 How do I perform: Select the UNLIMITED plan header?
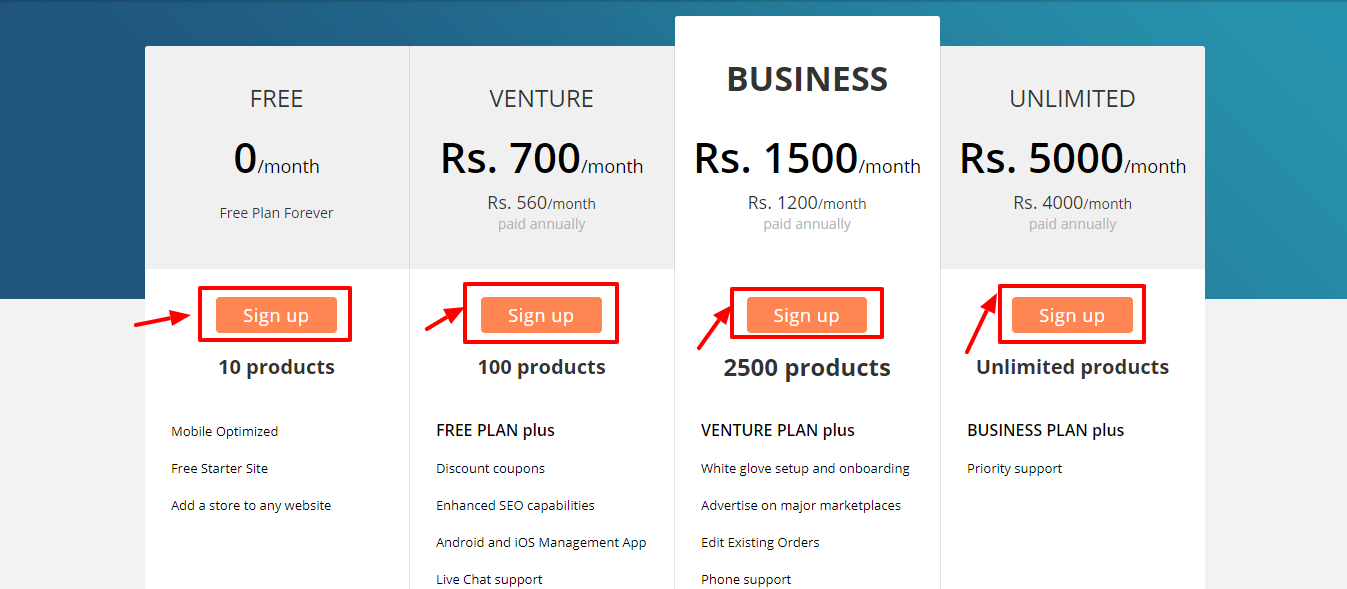click(x=1071, y=98)
